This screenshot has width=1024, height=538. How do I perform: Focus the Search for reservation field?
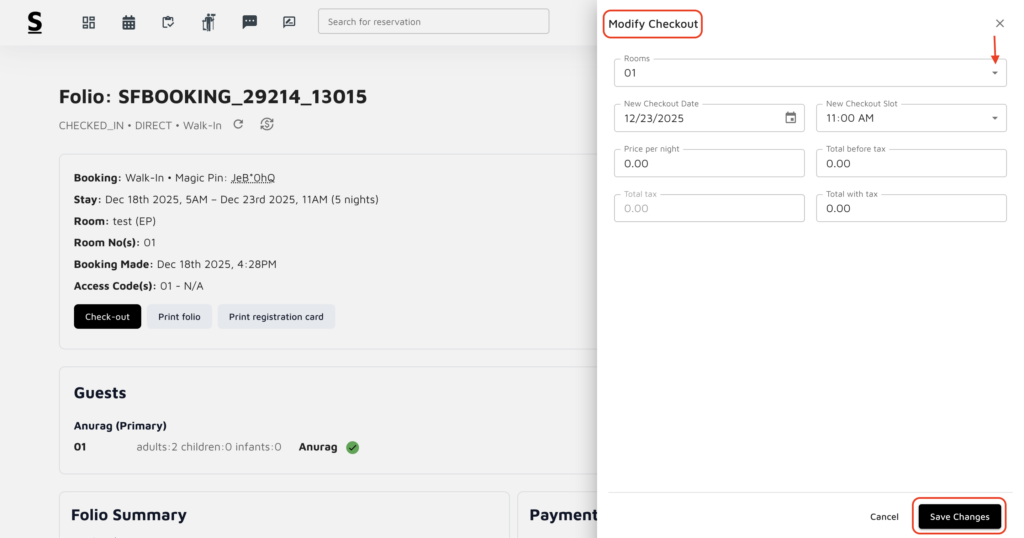433,22
